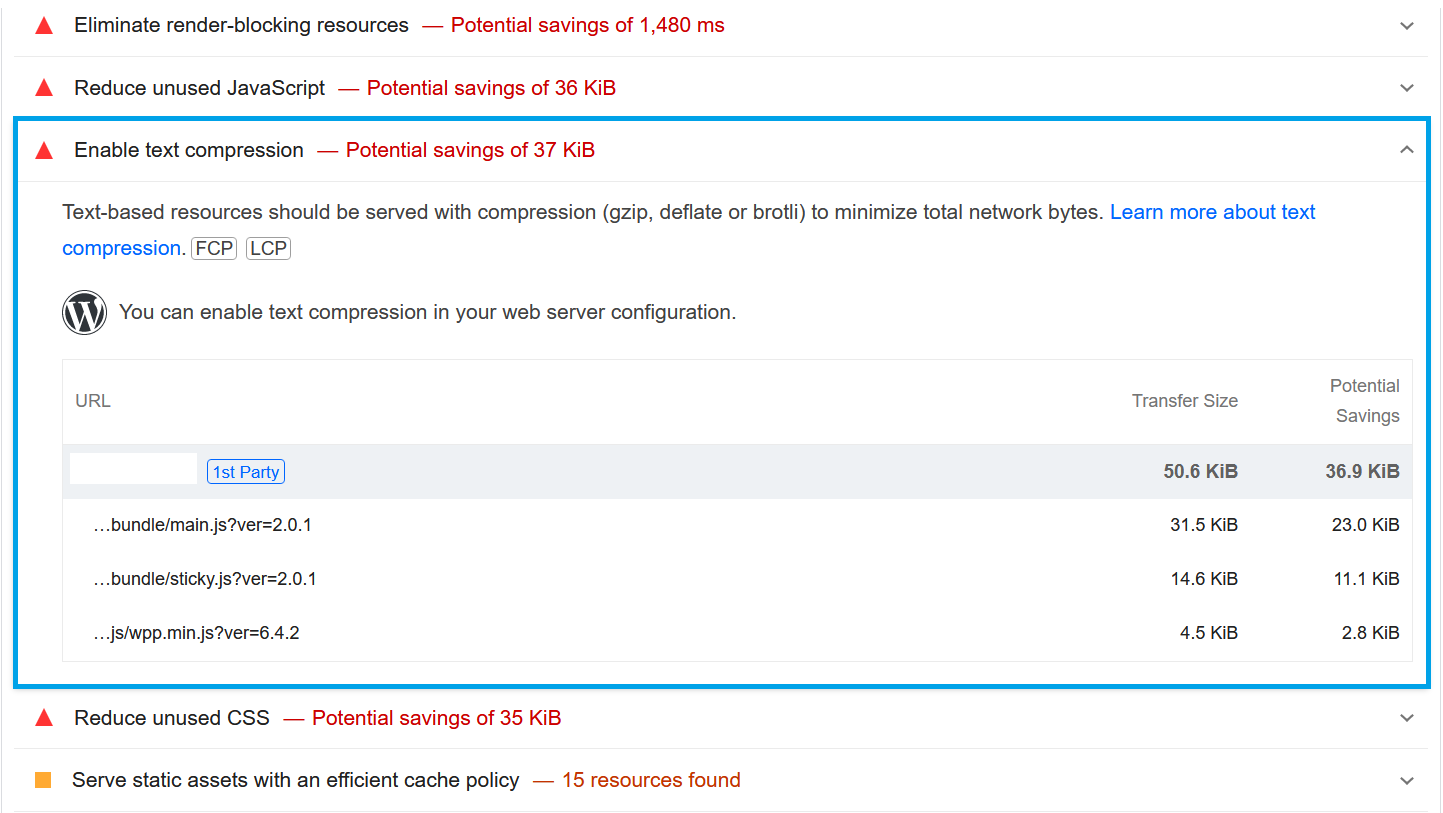Click the 1st Party badge

[x=246, y=472]
